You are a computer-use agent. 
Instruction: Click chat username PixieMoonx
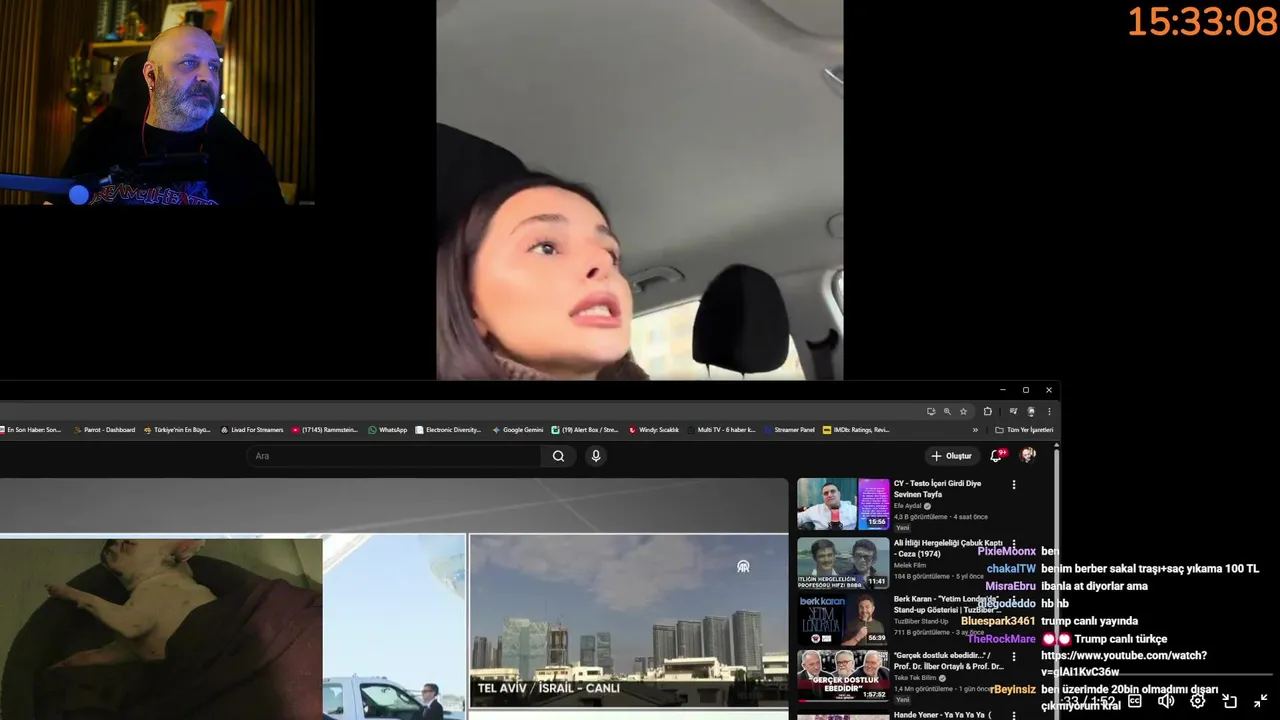1007,551
